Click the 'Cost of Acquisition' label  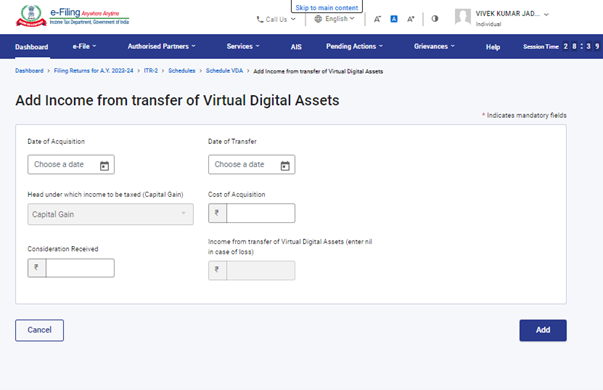click(237, 195)
